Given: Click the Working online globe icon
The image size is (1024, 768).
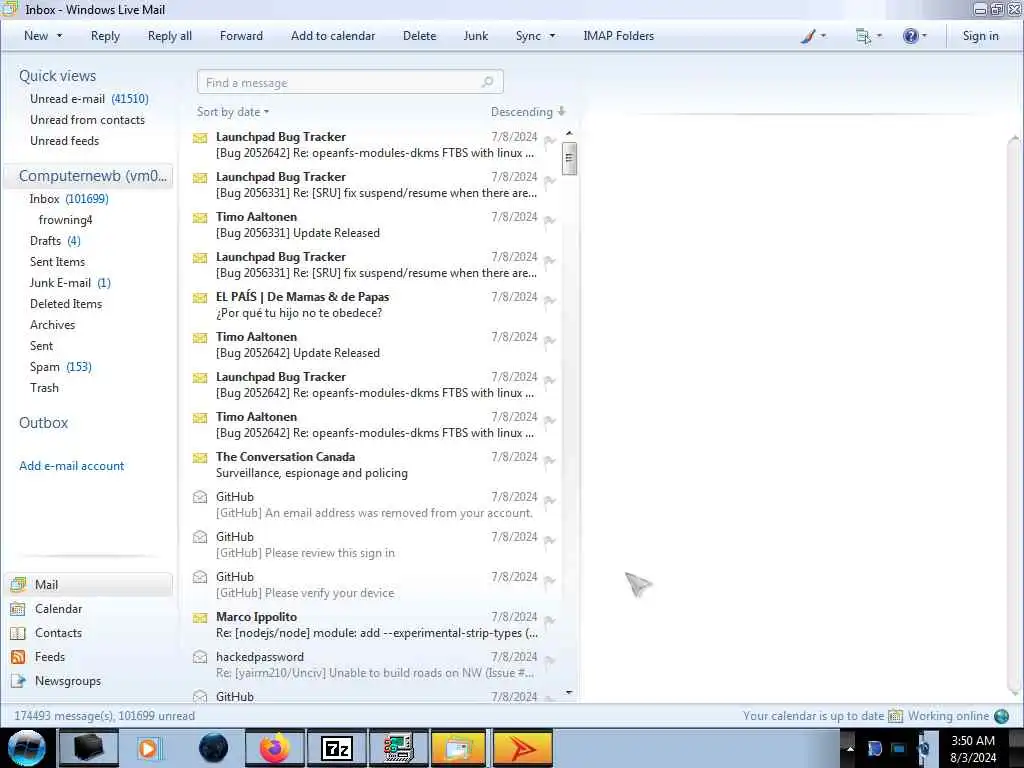Looking at the screenshot, I should (1001, 716).
